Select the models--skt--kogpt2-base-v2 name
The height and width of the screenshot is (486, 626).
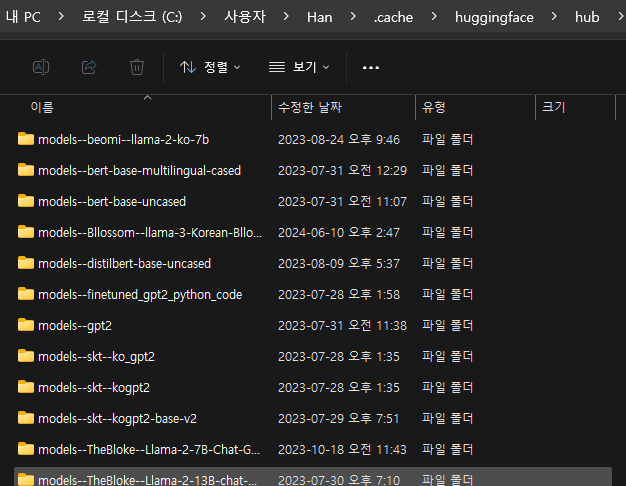(117, 419)
